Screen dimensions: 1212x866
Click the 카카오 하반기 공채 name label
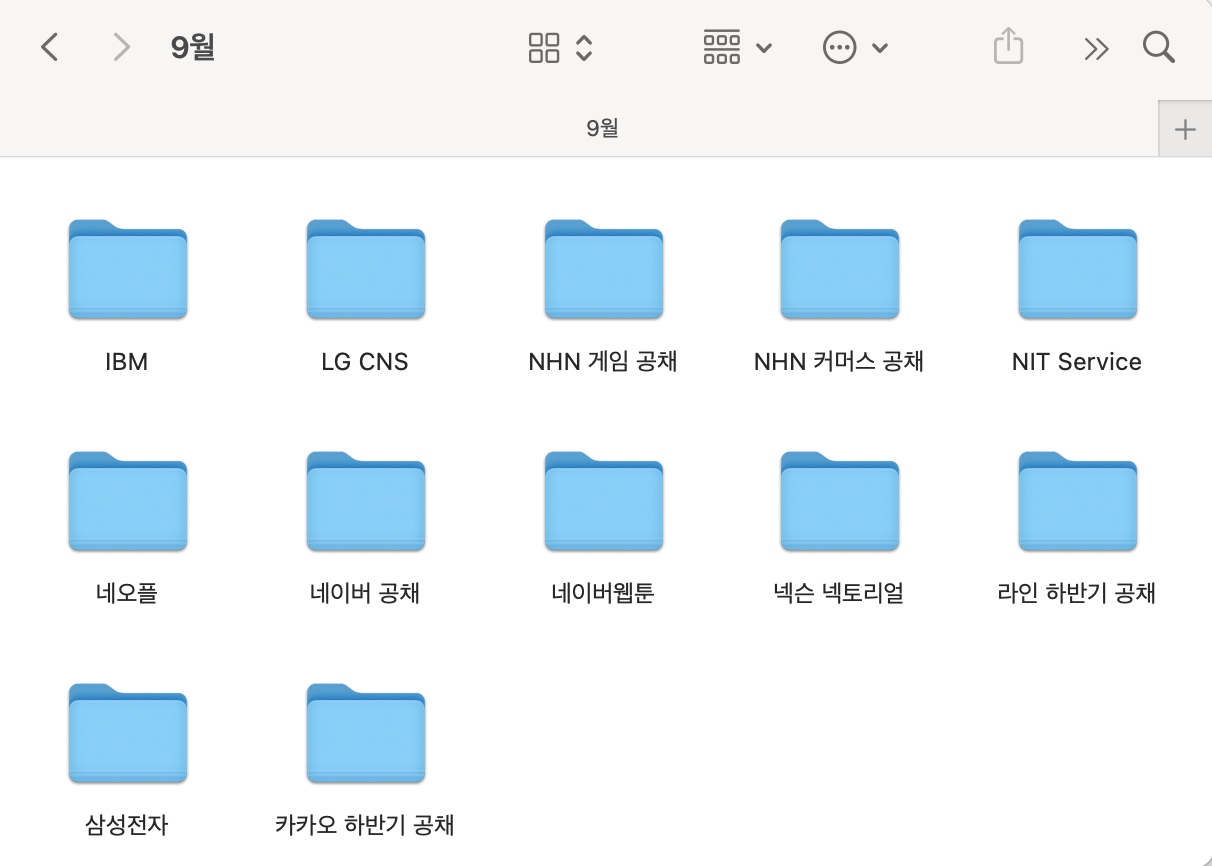(x=365, y=825)
